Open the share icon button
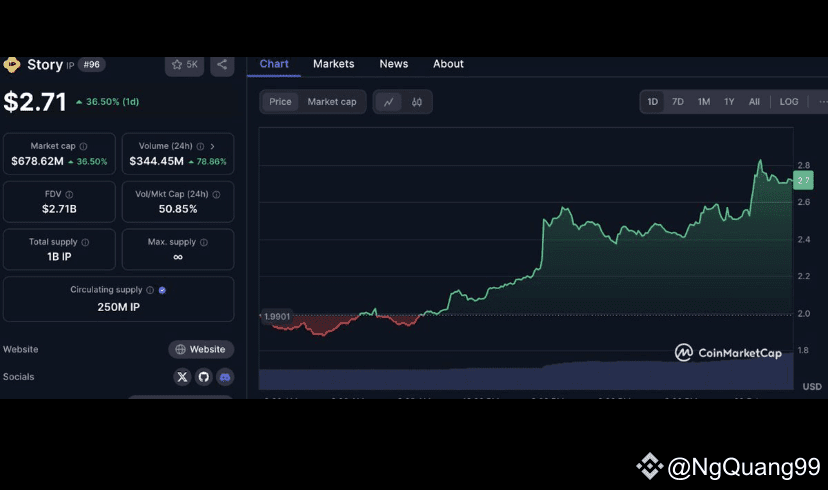828x490 pixels. 222,65
